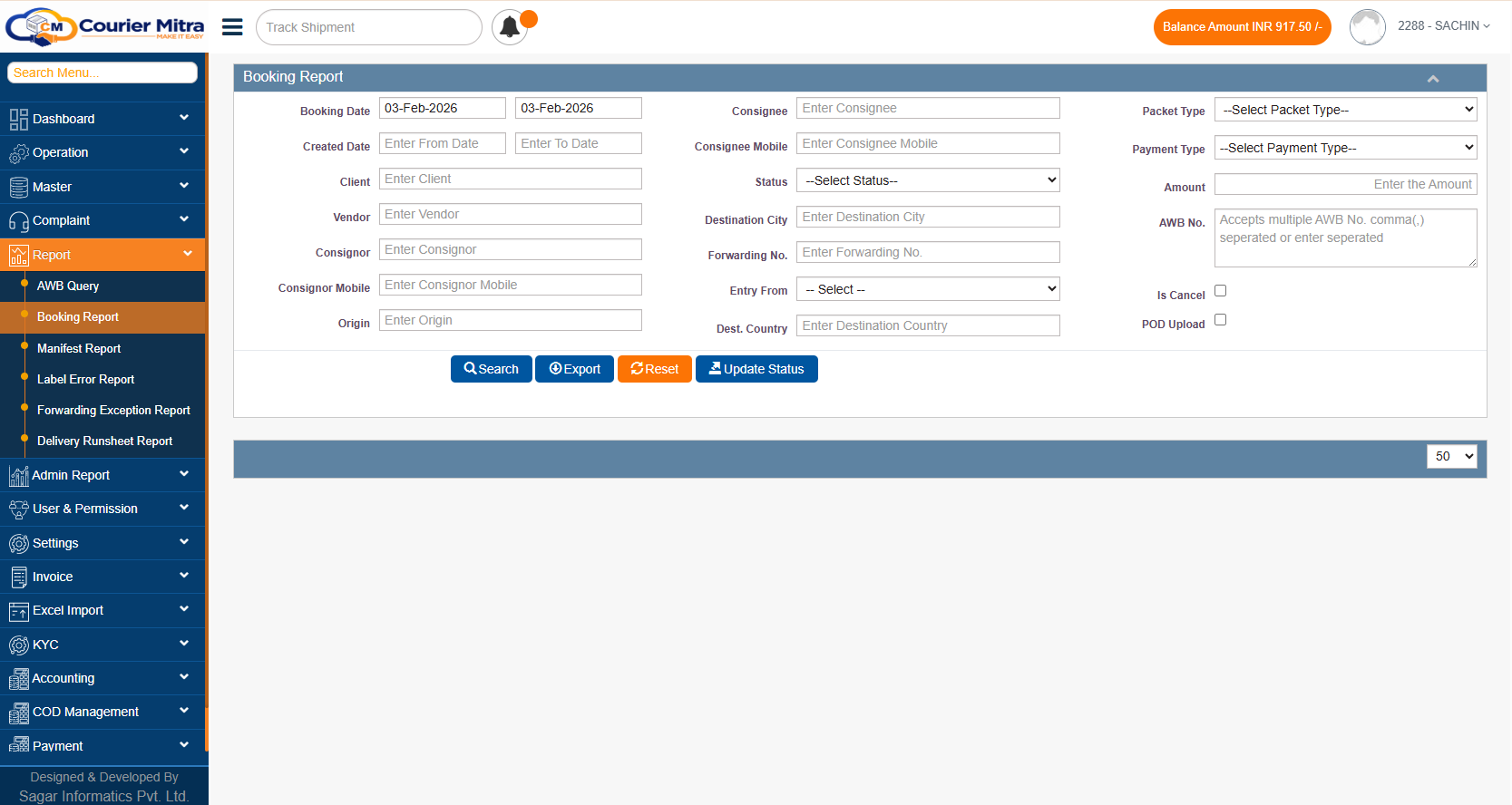Image resolution: width=1512 pixels, height=805 pixels.
Task: Click the Settings gear icon in sidebar
Action: (x=18, y=543)
